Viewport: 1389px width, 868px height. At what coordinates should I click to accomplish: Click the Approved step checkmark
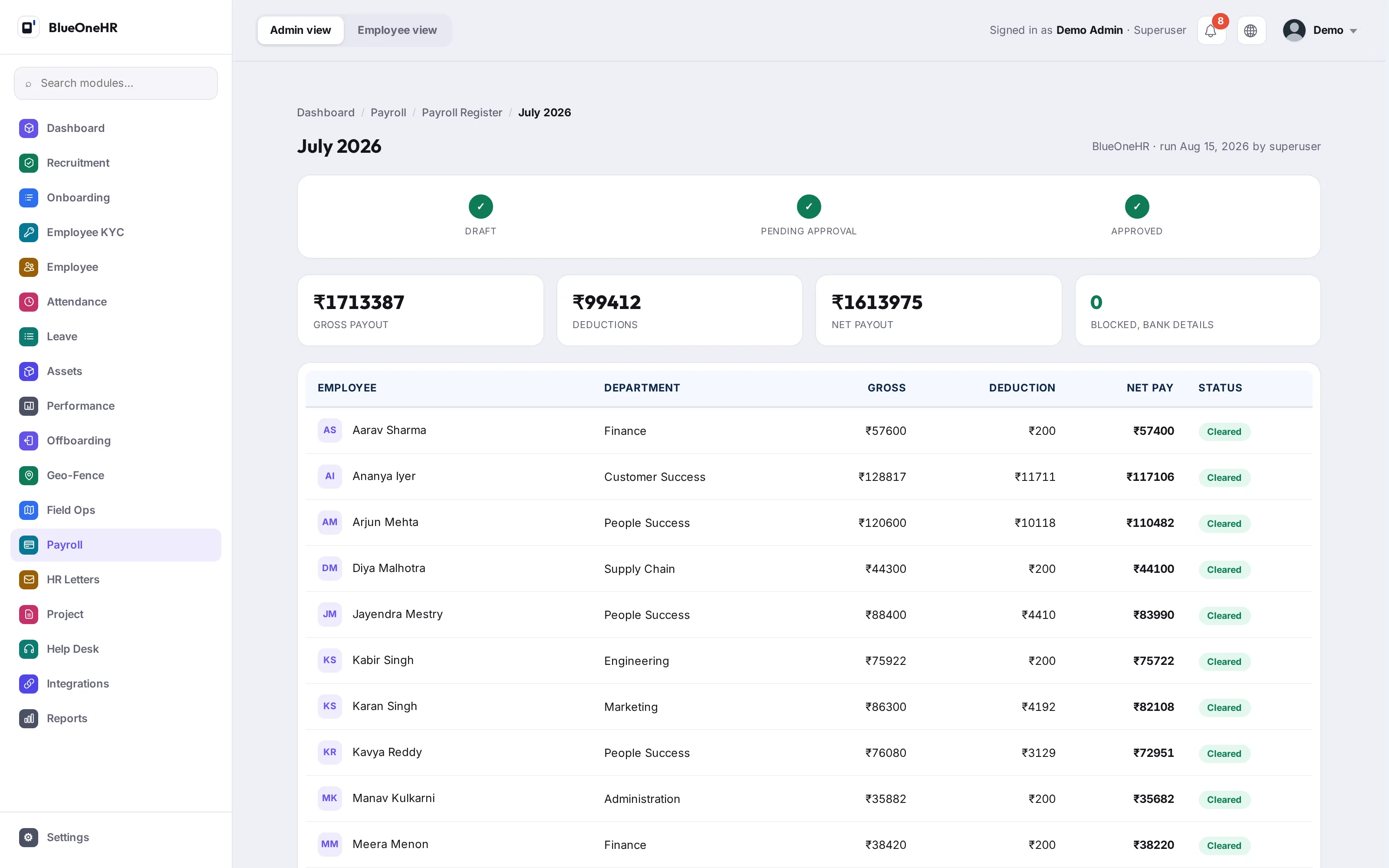[1136, 207]
